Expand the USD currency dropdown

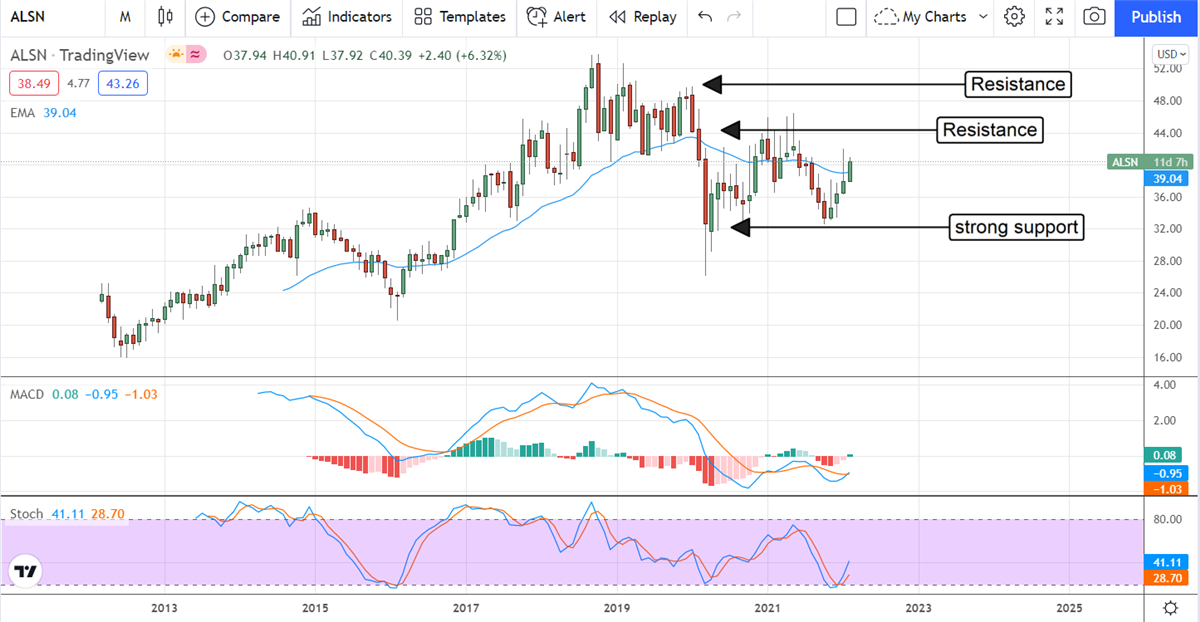point(1166,54)
